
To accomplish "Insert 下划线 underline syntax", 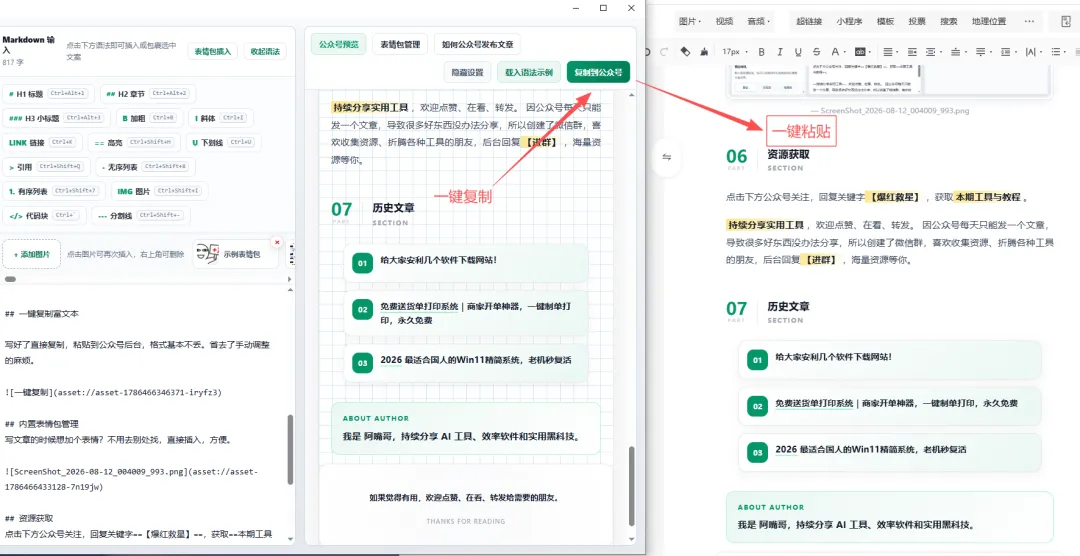I will click(224, 143).
